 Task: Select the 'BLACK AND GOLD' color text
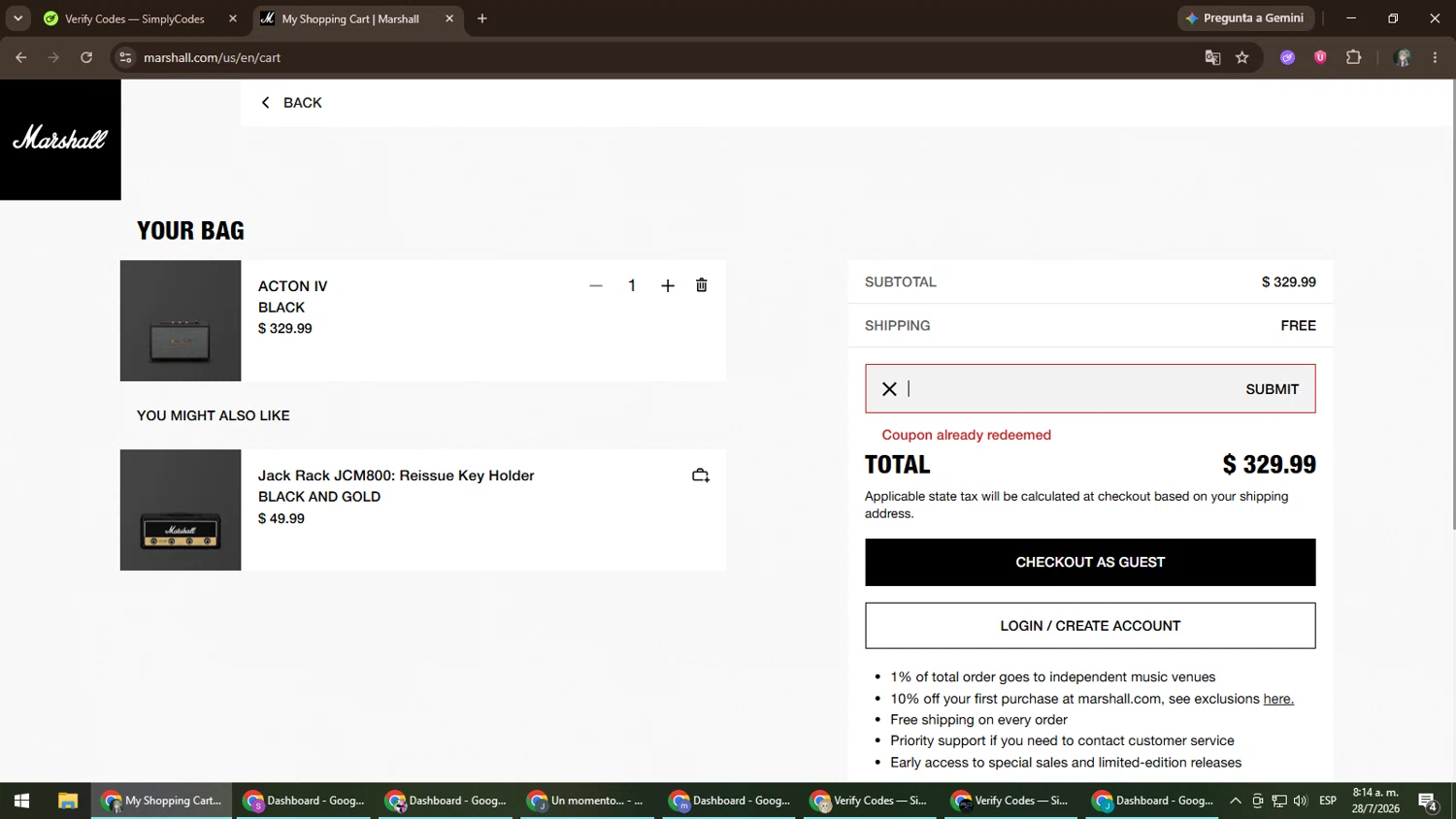319,497
